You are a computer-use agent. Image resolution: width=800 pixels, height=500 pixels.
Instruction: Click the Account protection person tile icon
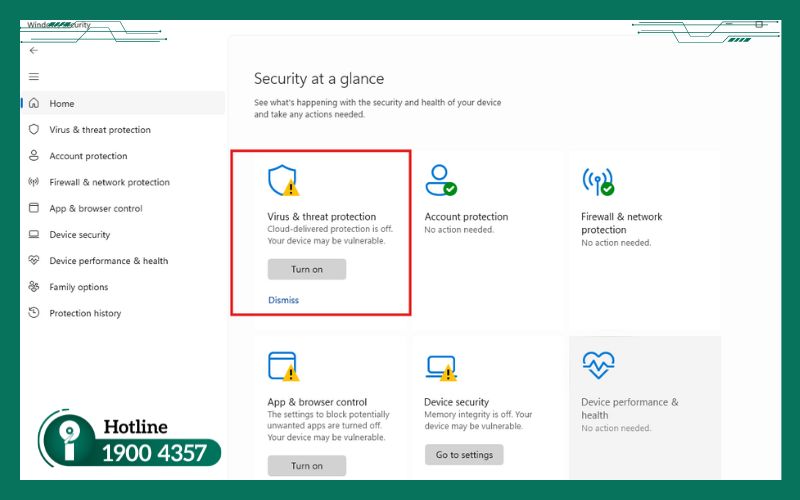coord(440,181)
